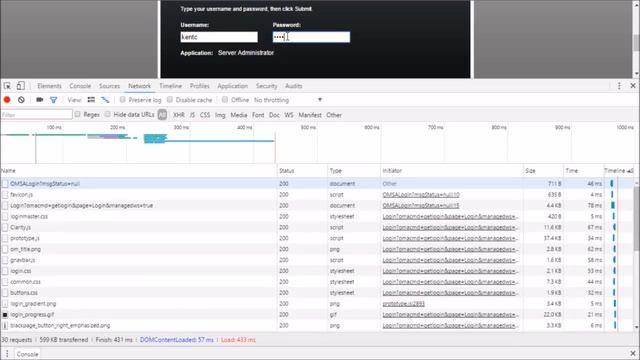The height and width of the screenshot is (360, 640).
Task: Filter requests by Font
Action: (x=258, y=115)
